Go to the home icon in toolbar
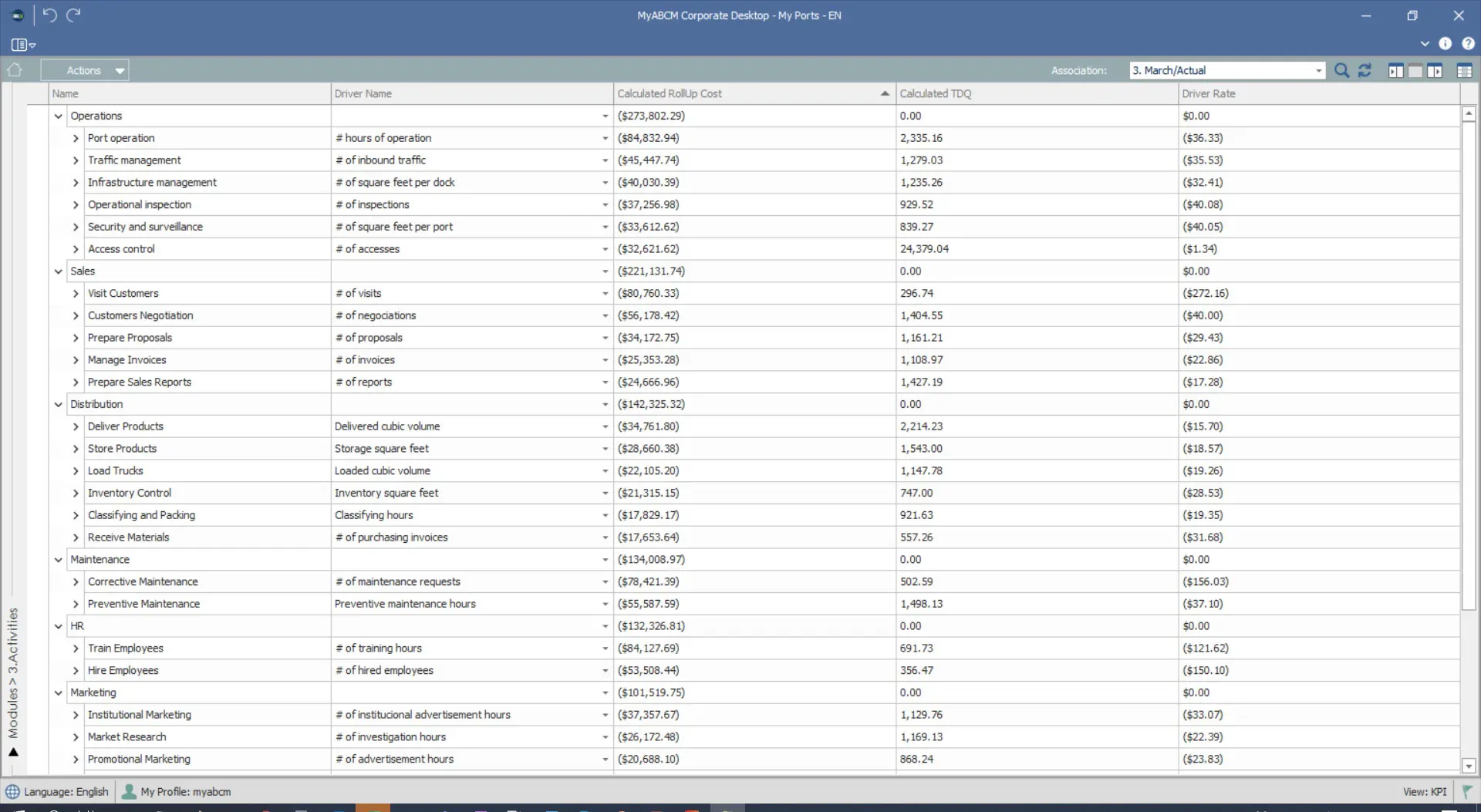The width and height of the screenshot is (1481, 812). coord(15,70)
